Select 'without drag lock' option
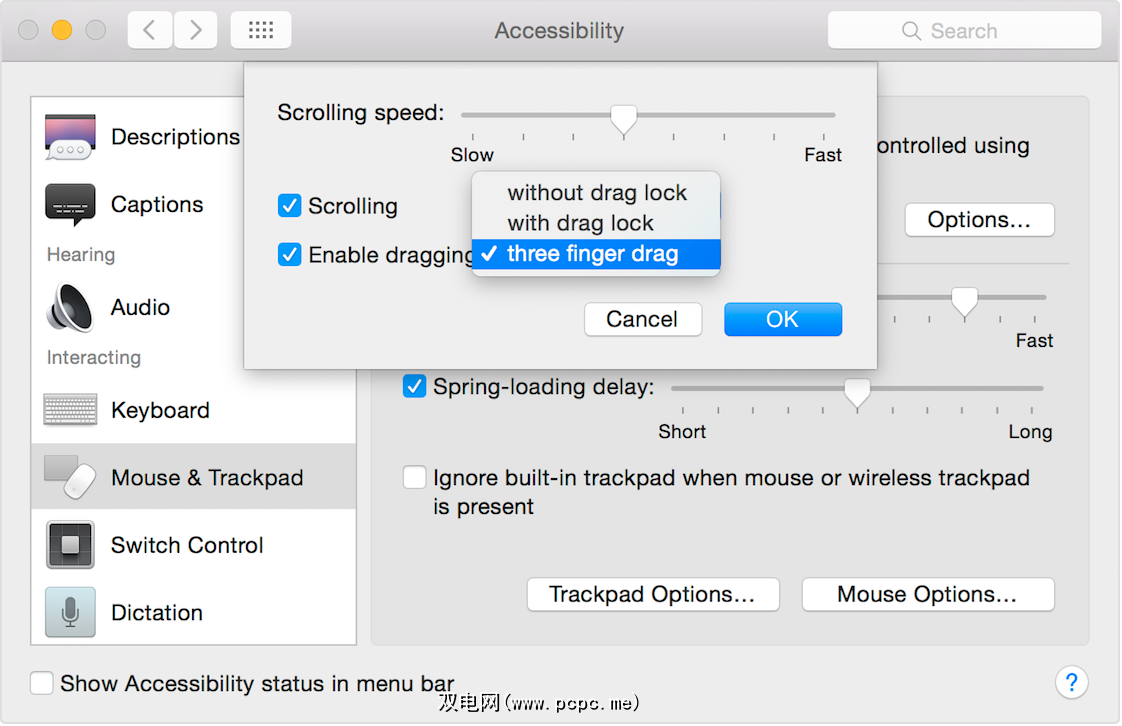Screen dimensions: 1122x726 pos(597,193)
